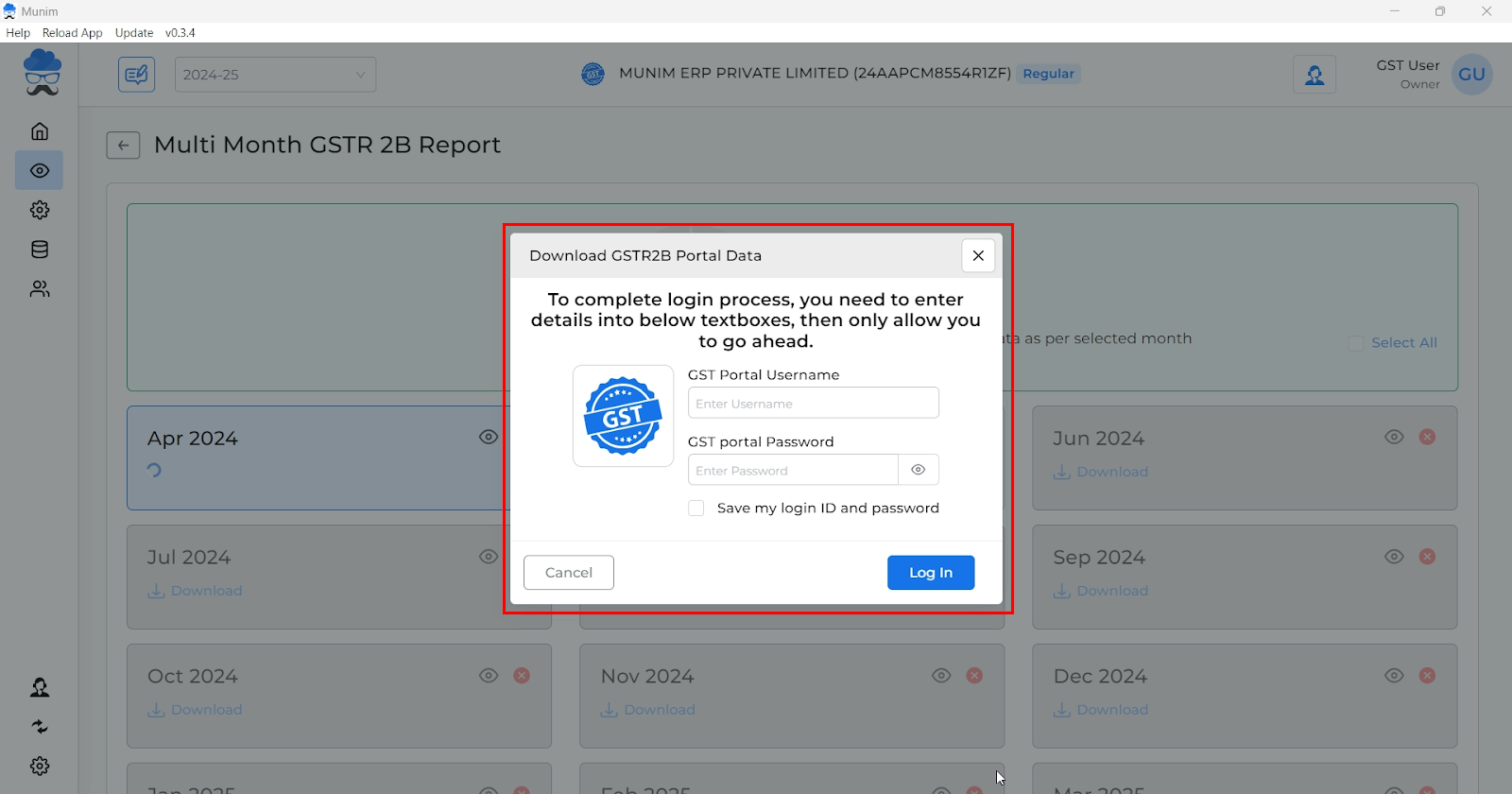Viewport: 1512px width, 794px height.
Task: Select the eye view icon in sidebar
Action: [40, 171]
